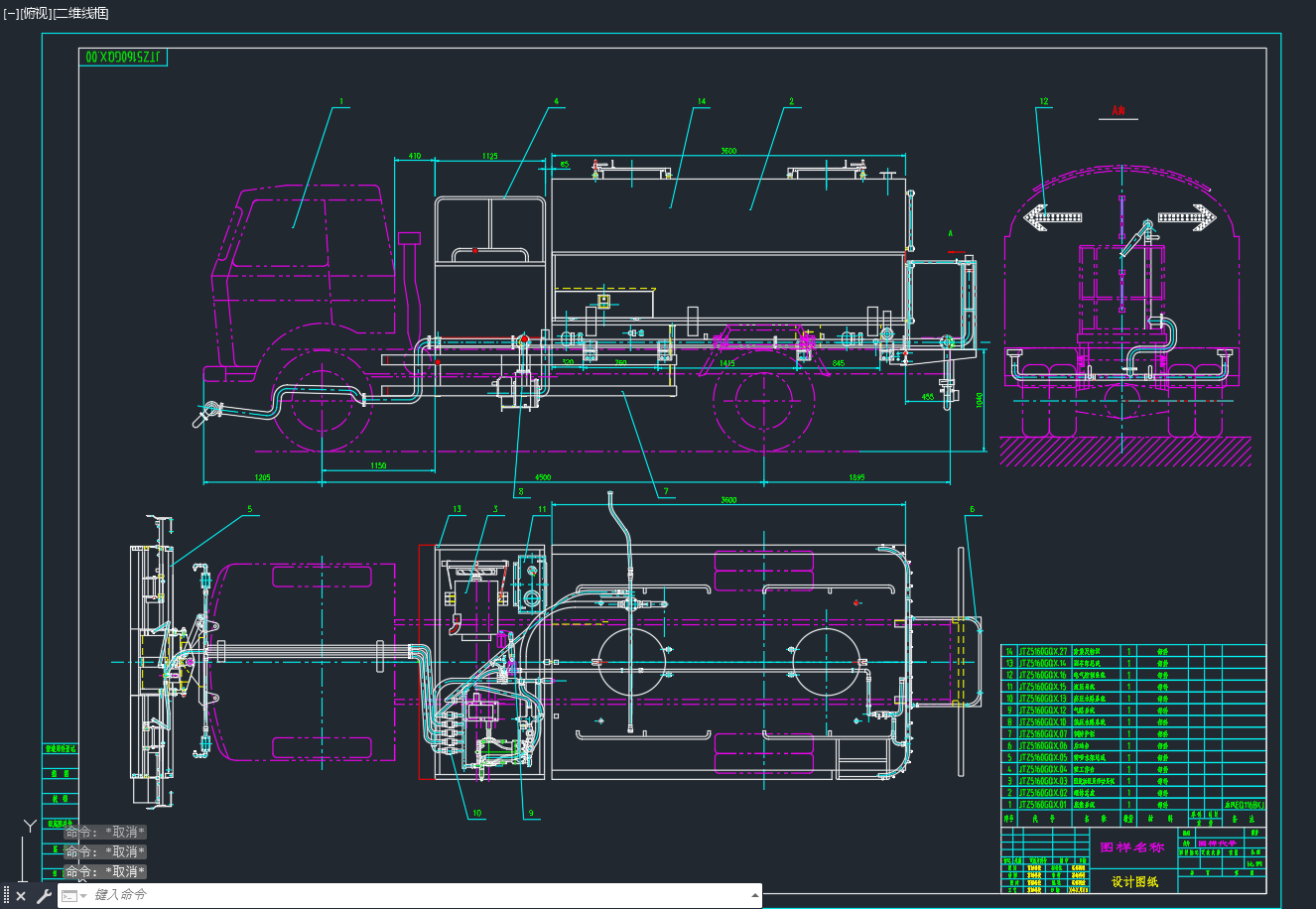Select the A向 view label
Image resolution: width=1316 pixels, height=909 pixels.
click(x=1119, y=111)
